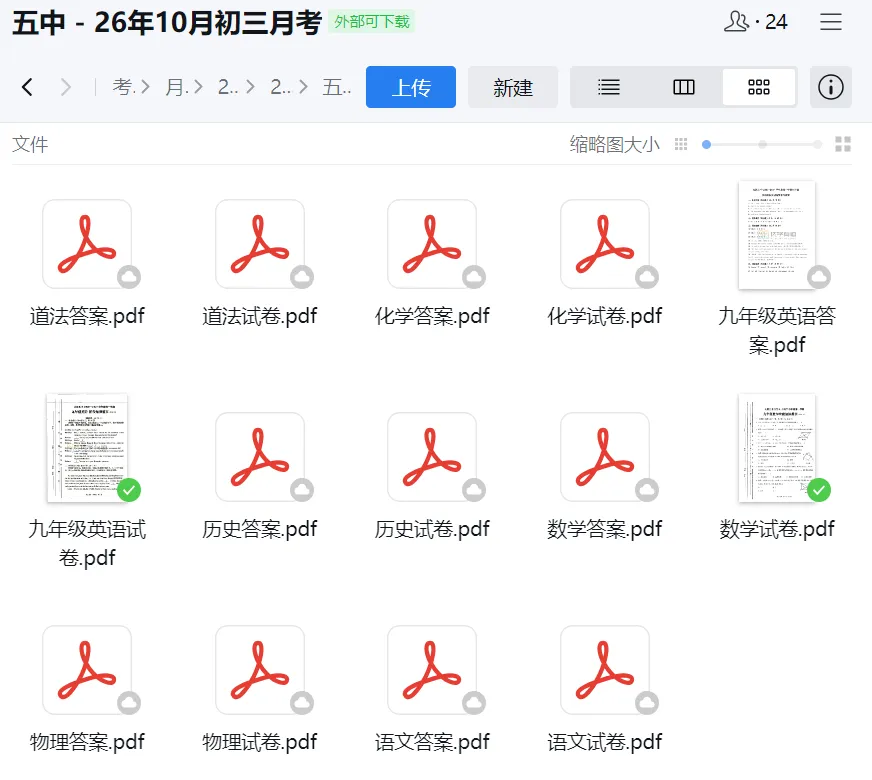Click cloud status badge on 化学试卷.pdf

pyautogui.click(x=647, y=277)
